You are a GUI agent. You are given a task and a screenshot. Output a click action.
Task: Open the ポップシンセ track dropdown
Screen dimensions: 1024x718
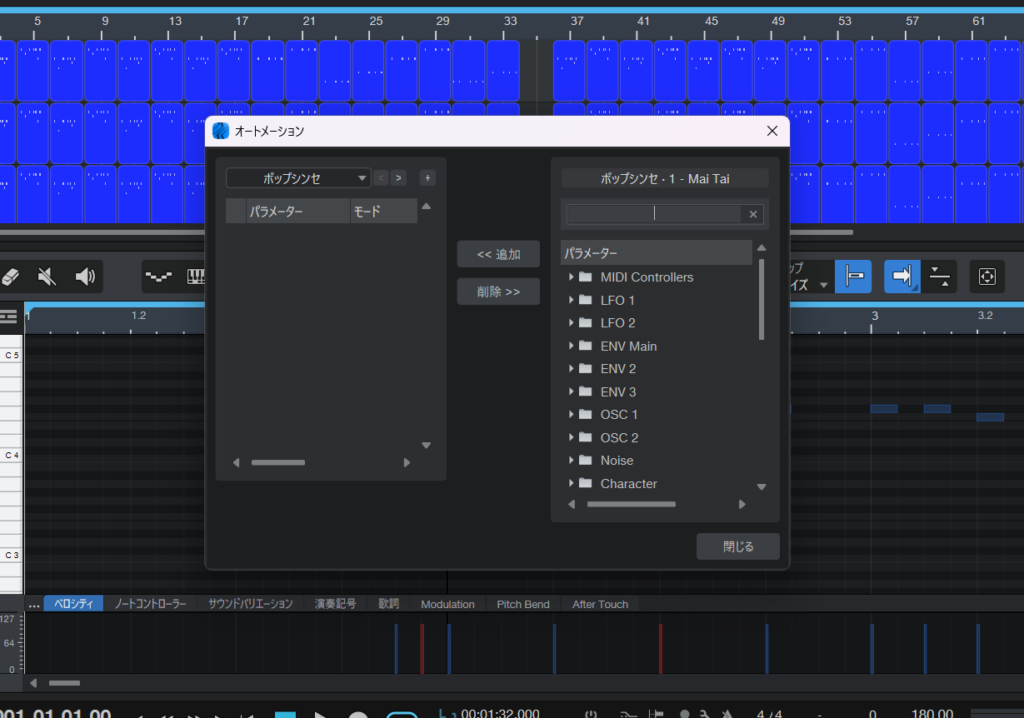(x=298, y=178)
